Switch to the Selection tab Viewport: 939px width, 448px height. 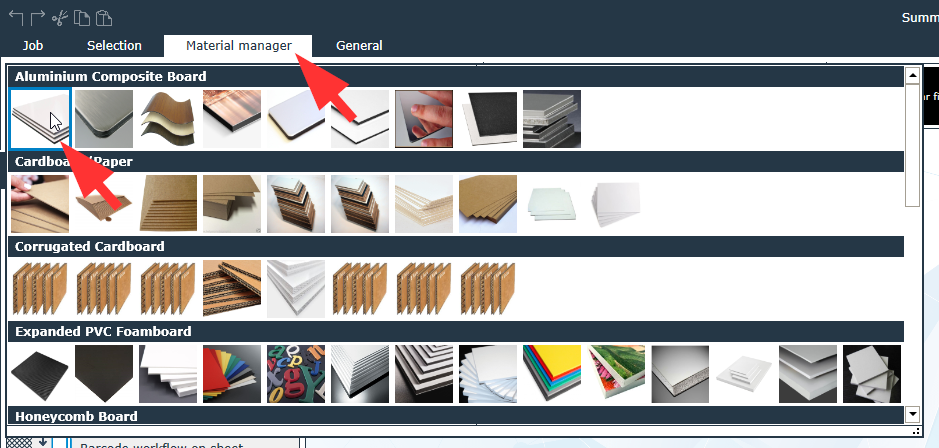click(x=114, y=46)
